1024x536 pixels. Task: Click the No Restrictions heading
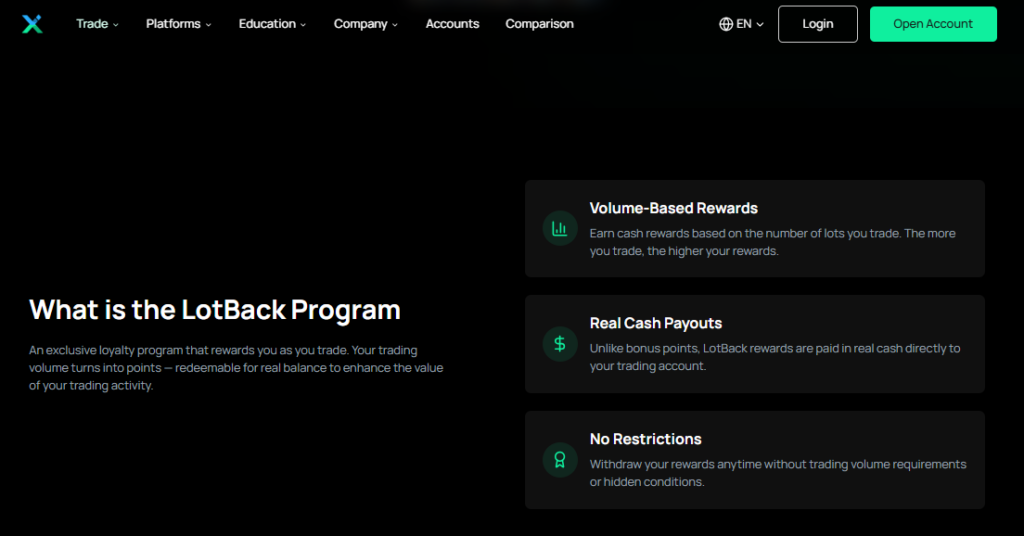[x=645, y=439]
